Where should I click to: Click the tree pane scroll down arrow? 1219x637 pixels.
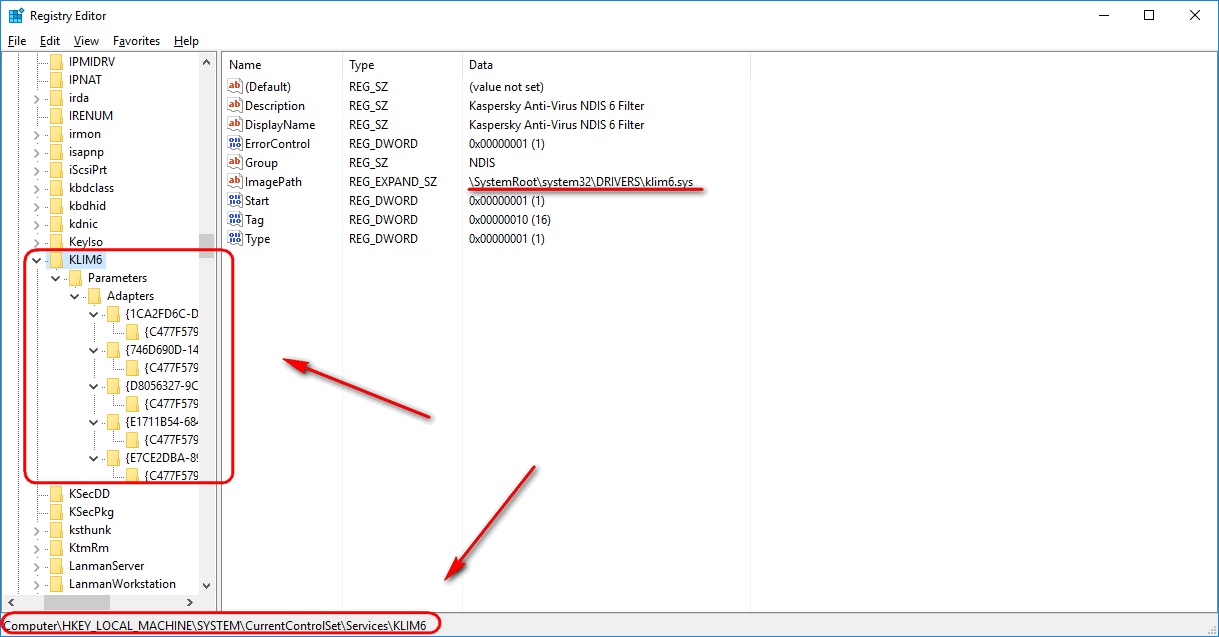[x=206, y=585]
